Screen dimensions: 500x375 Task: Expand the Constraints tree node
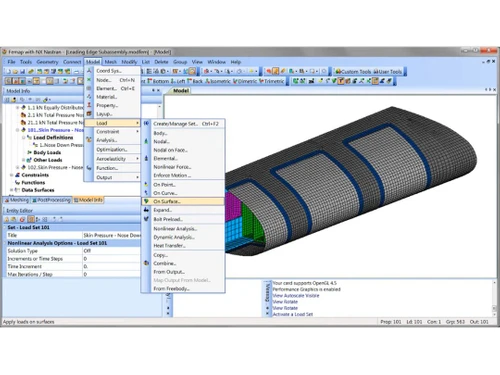click(12, 175)
